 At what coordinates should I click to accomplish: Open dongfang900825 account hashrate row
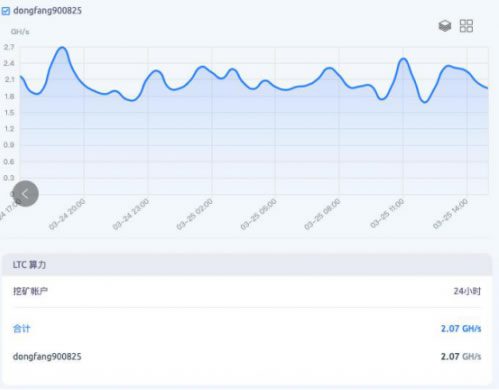[247, 357]
